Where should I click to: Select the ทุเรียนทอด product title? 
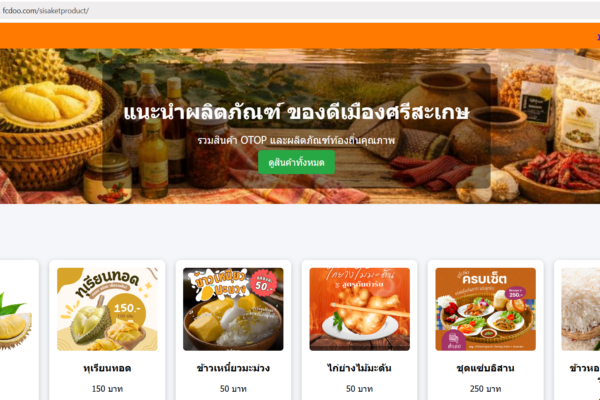107,368
